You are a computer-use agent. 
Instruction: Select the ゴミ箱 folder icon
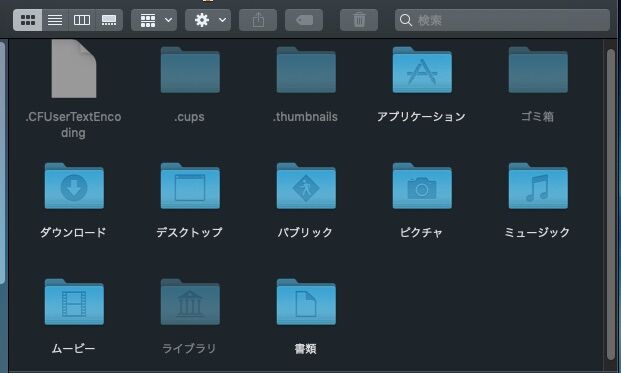(538, 70)
